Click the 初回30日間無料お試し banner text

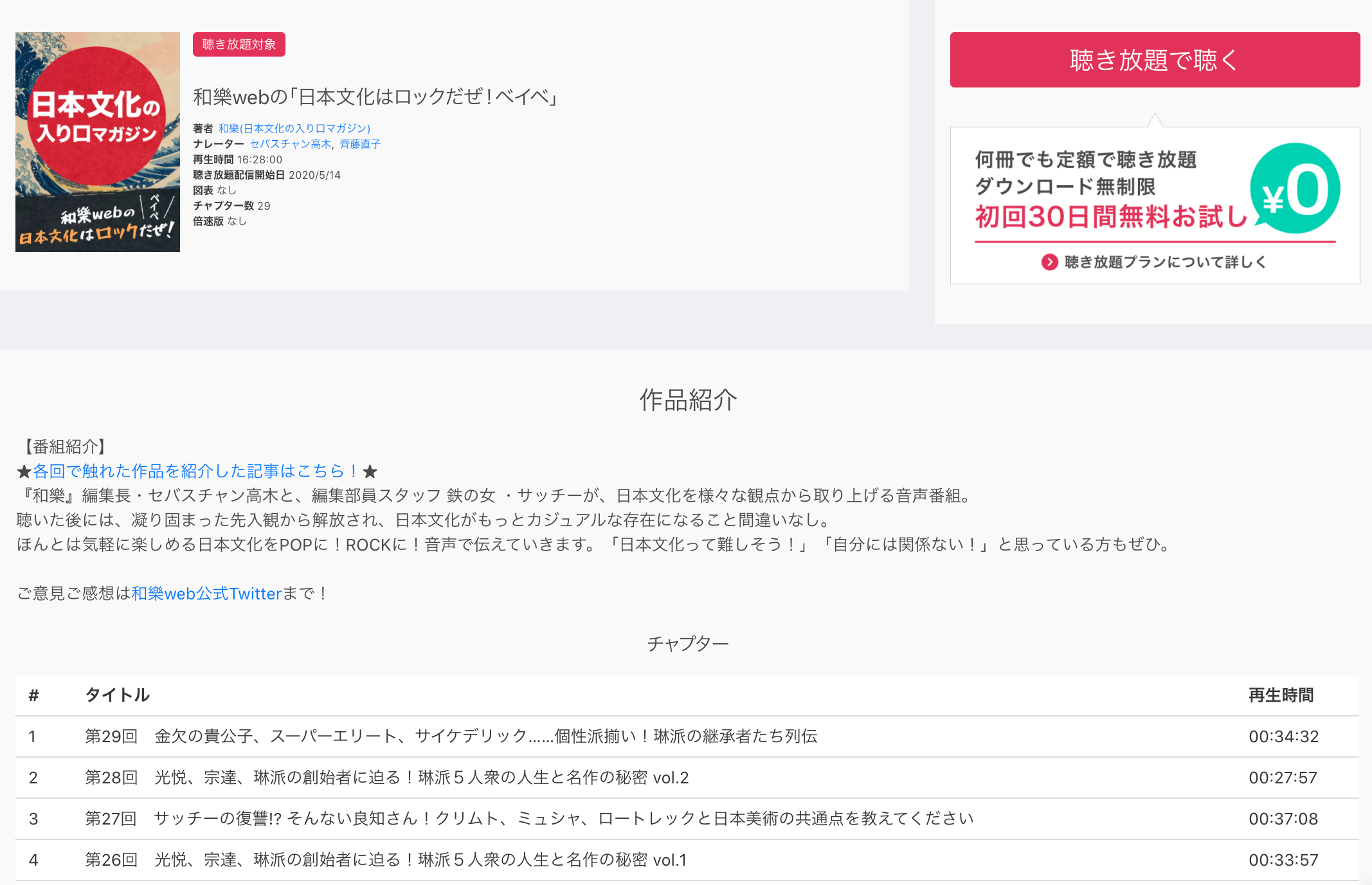click(x=1110, y=217)
